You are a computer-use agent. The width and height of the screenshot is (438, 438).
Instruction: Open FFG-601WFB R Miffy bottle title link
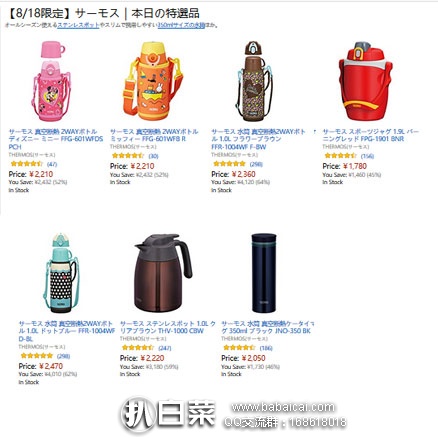[154, 135]
